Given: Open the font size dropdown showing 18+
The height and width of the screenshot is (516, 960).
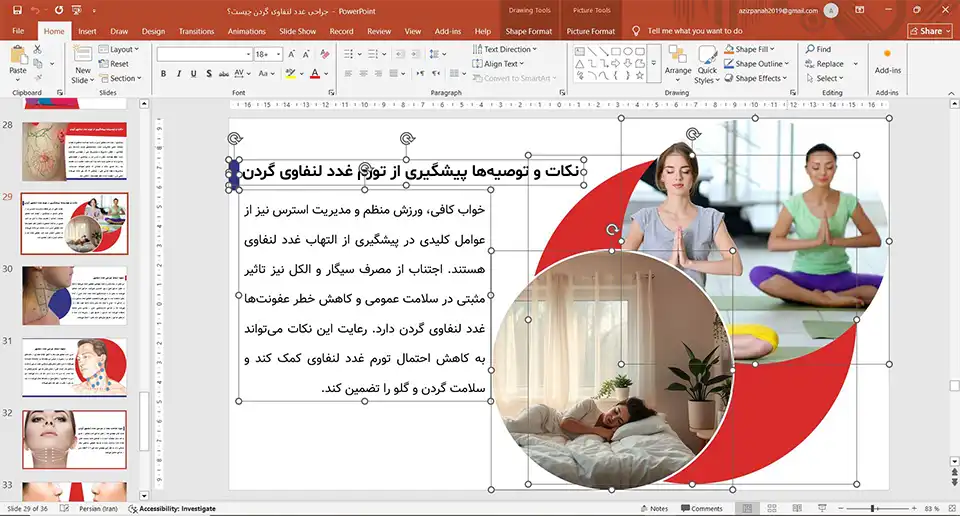Looking at the screenshot, I should [x=268, y=54].
